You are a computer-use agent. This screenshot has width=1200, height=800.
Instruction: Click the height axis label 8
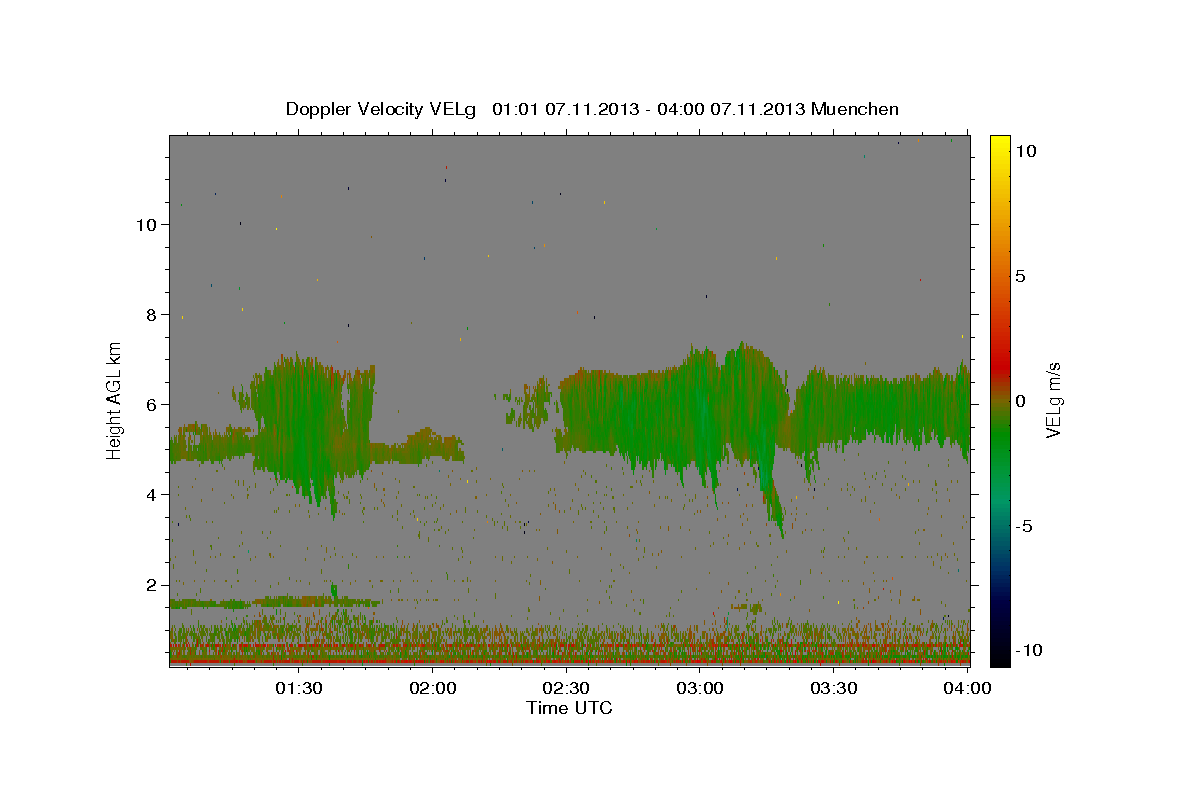point(152,315)
